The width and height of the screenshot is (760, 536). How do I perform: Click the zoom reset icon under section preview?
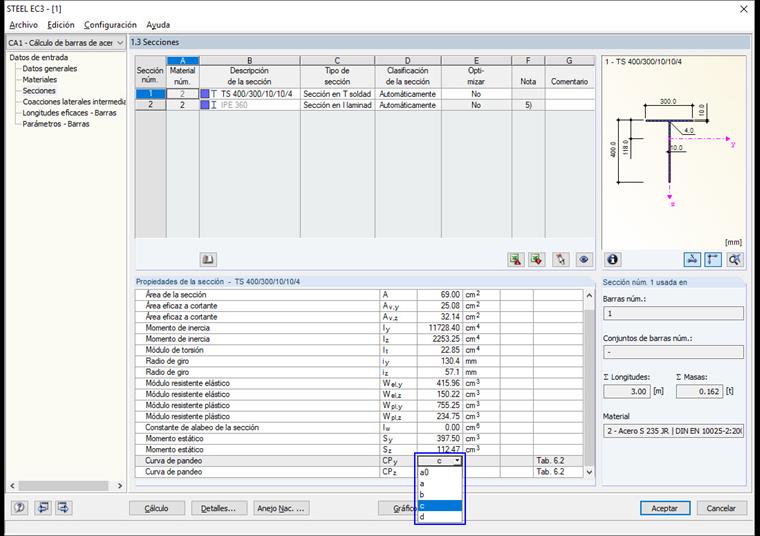pyautogui.click(x=734, y=259)
